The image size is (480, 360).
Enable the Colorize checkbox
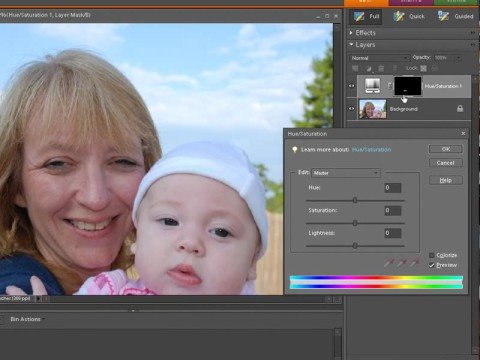click(x=432, y=255)
